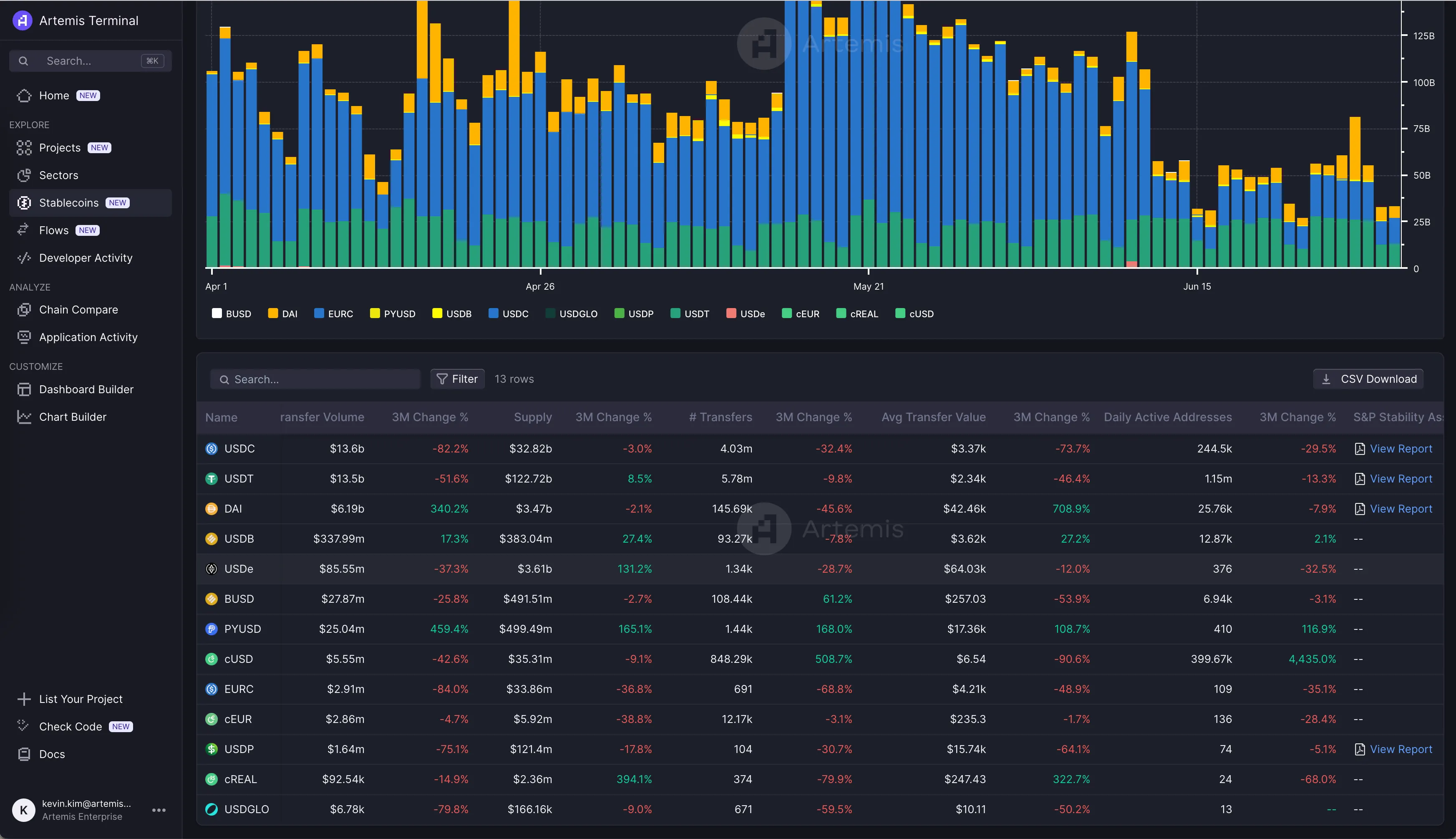Image resolution: width=1456 pixels, height=839 pixels.
Task: Open Home via its house icon
Action: click(24, 96)
